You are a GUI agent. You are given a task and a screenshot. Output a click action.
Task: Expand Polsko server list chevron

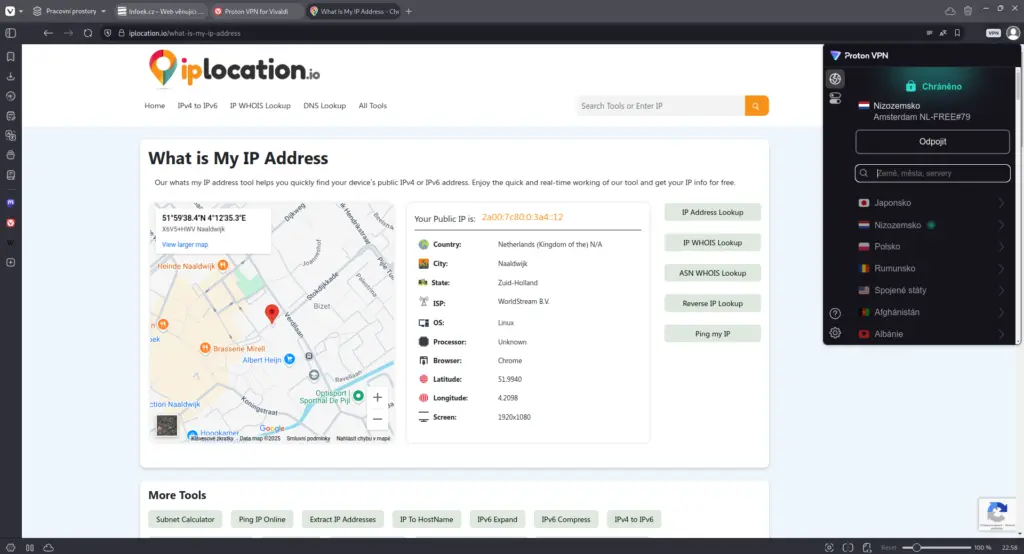(x=1001, y=247)
